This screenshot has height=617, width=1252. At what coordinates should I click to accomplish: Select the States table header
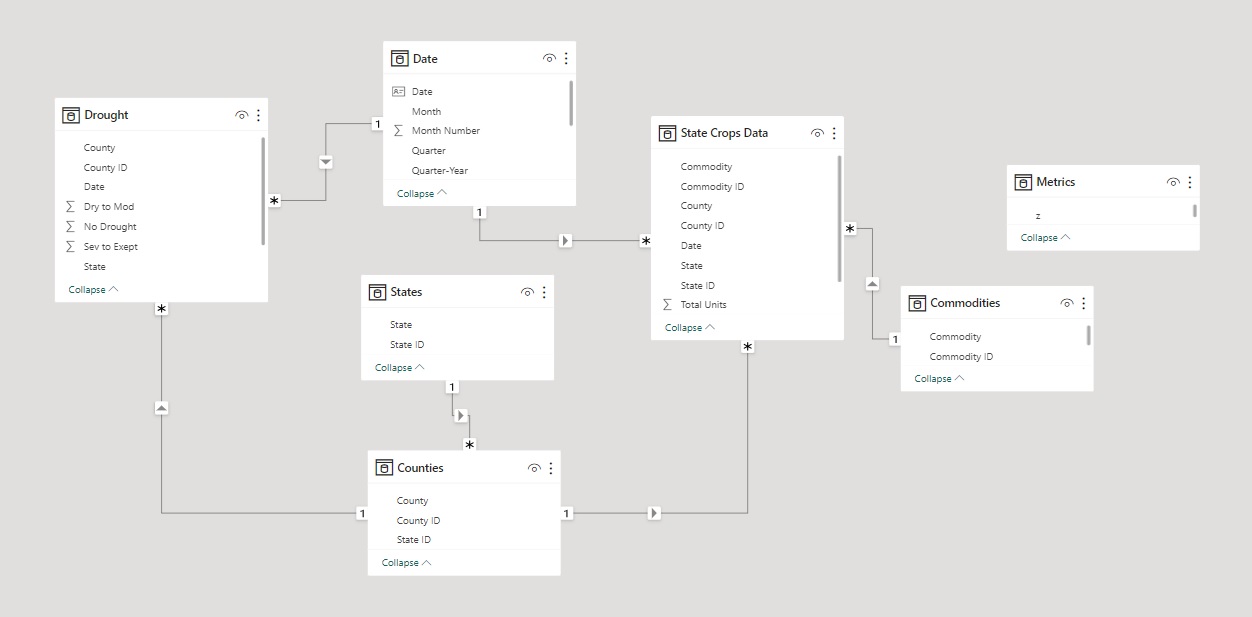(x=406, y=292)
